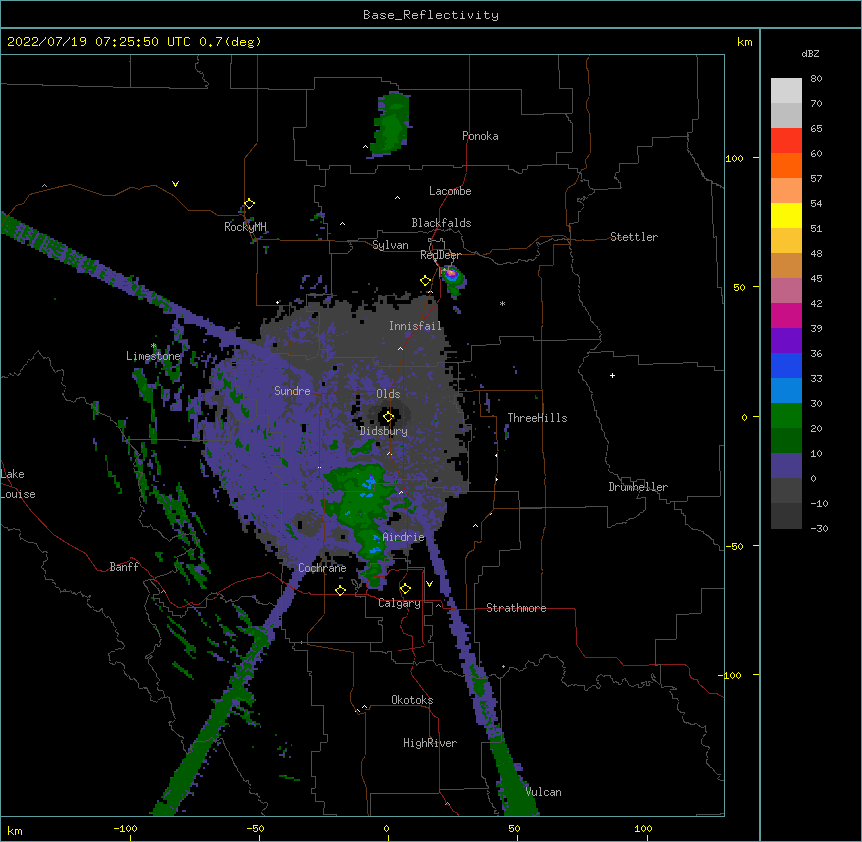This screenshot has width=862, height=842.
Task: Click the Airdrie label
Action: click(x=404, y=537)
